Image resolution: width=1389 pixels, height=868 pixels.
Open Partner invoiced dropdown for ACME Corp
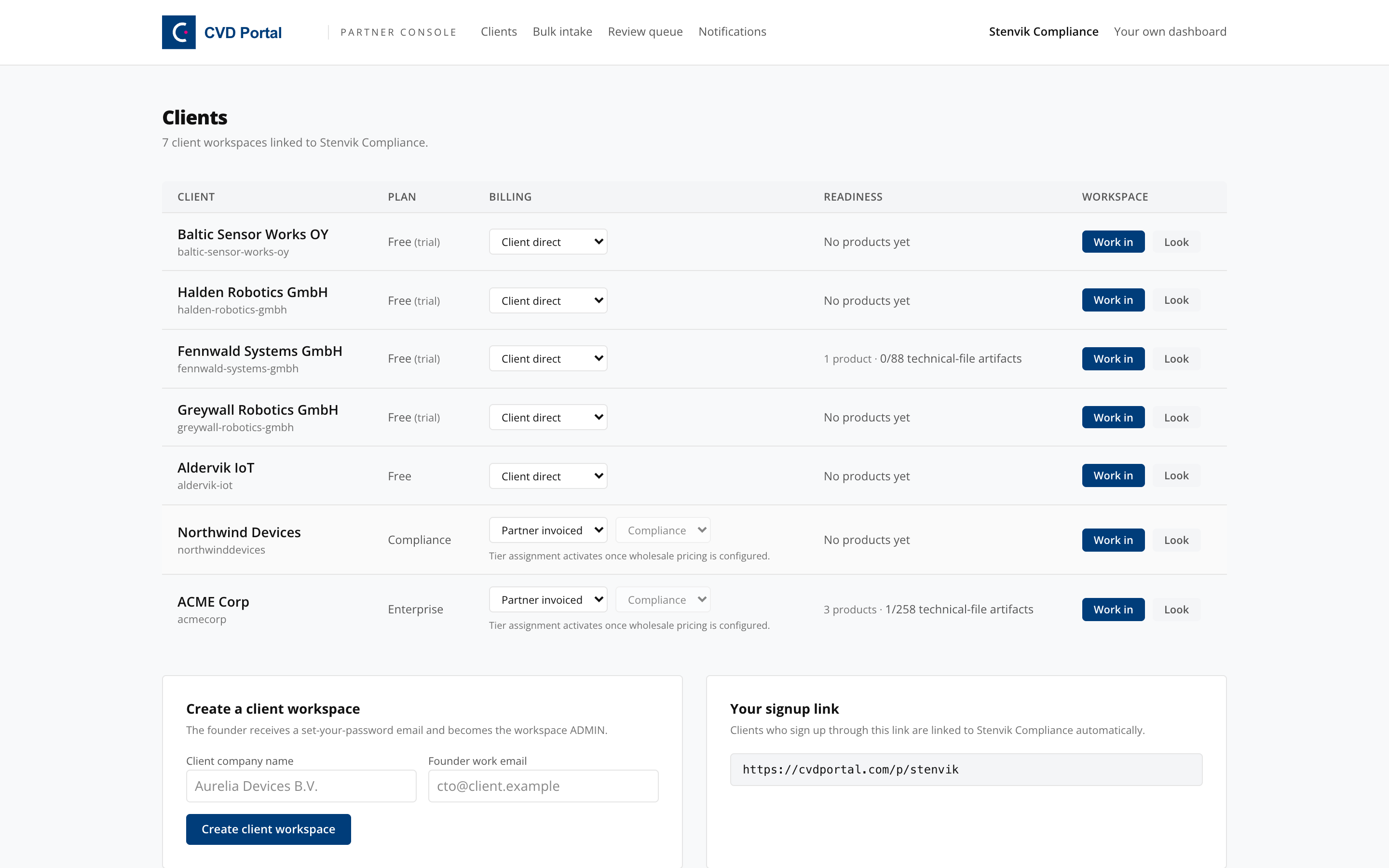[x=548, y=599]
